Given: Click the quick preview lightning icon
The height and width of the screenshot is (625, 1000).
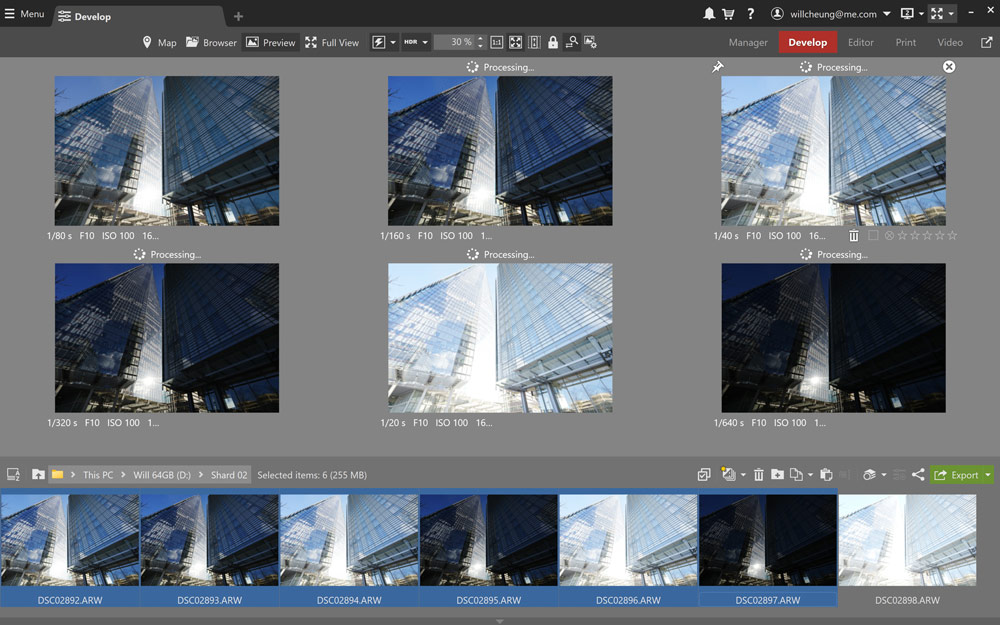Looking at the screenshot, I should click(379, 42).
